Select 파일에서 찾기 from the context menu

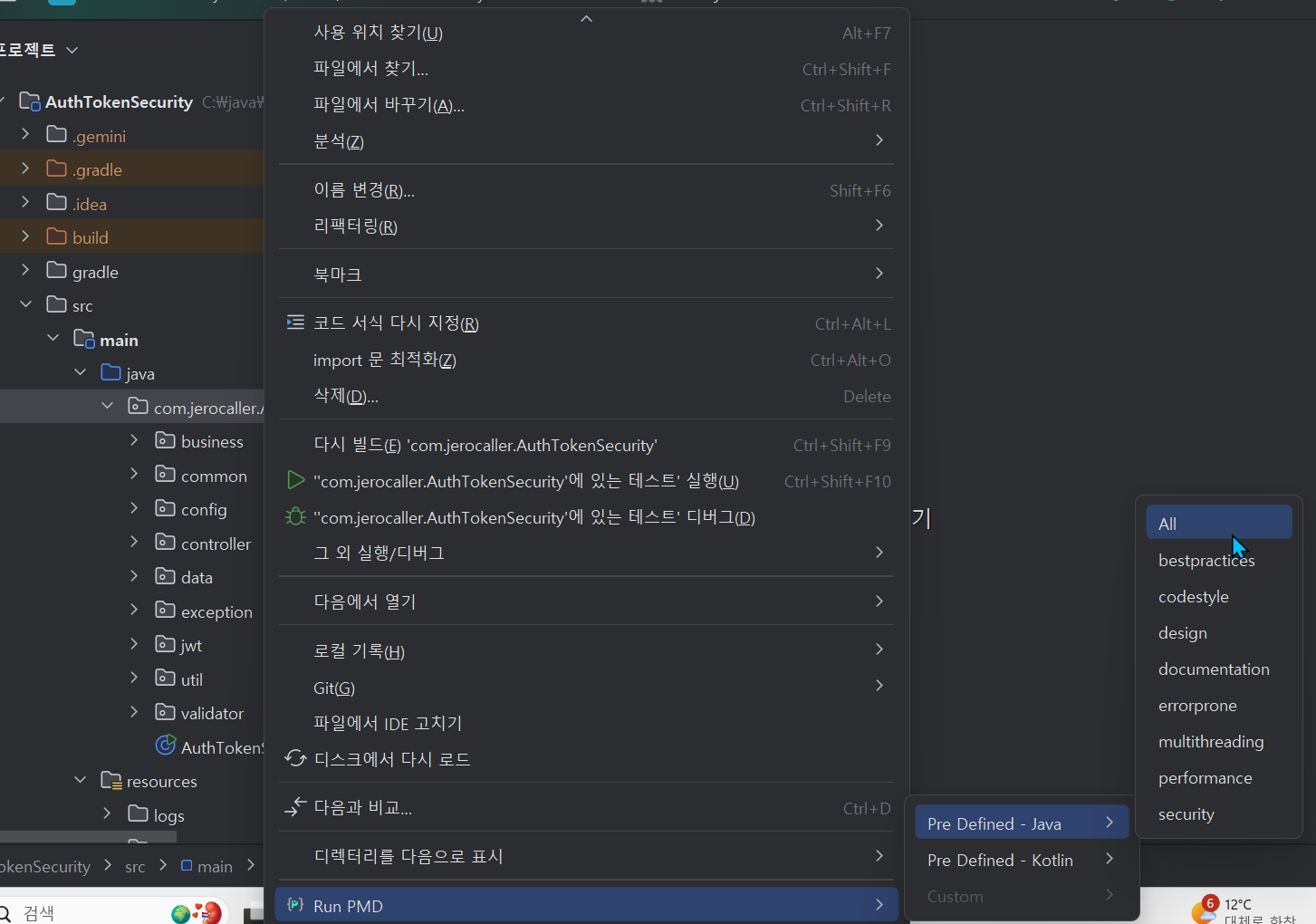click(371, 69)
